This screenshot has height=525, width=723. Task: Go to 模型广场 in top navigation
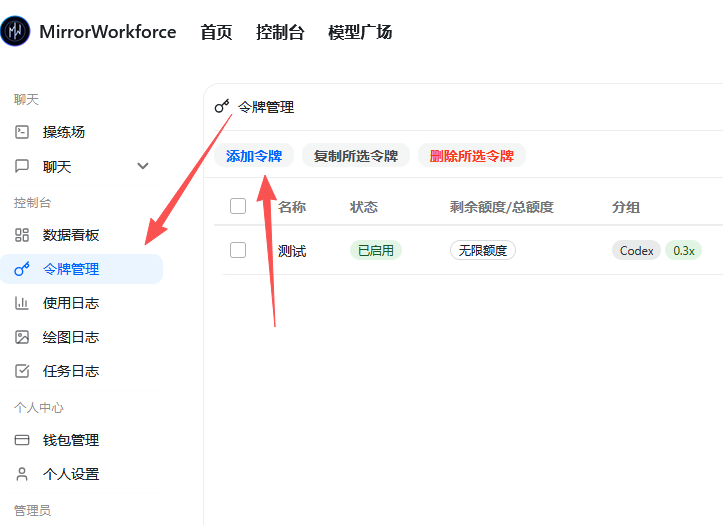360,32
